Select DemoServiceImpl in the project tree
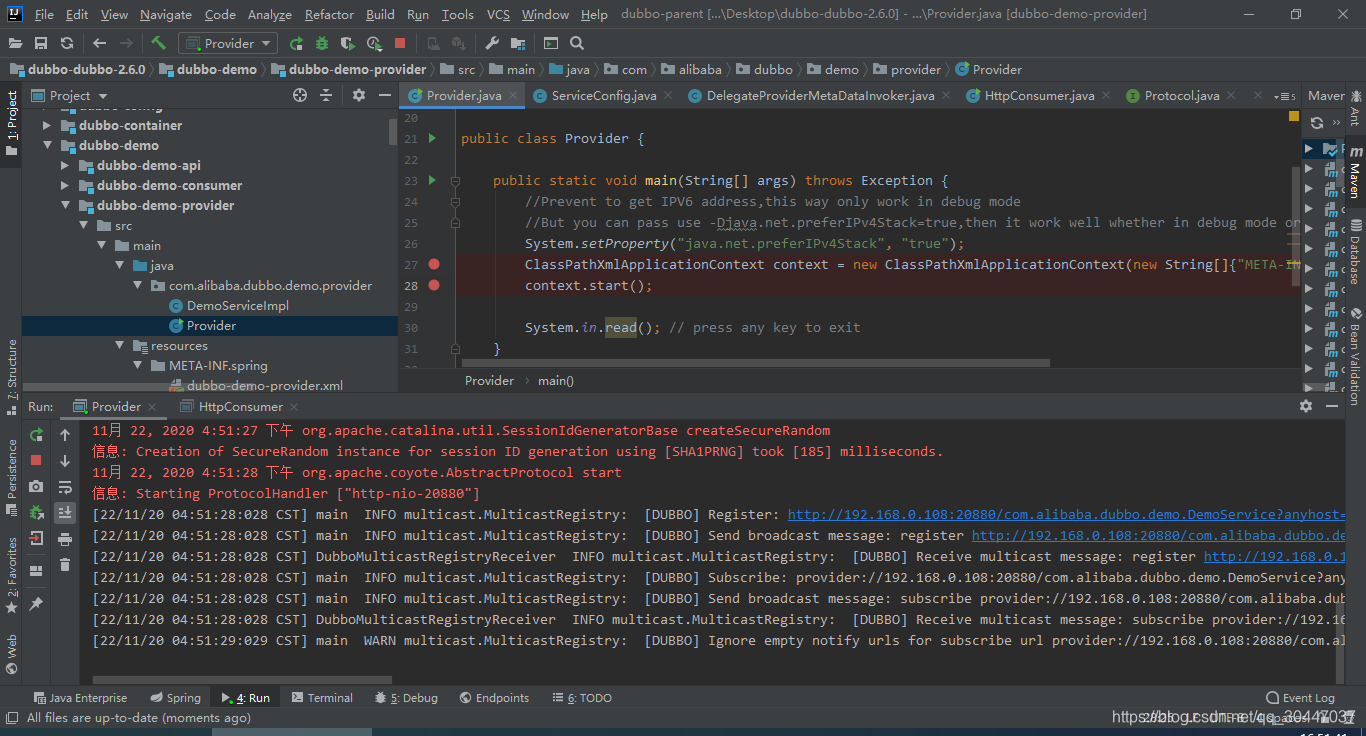This screenshot has height=736, width=1366. coord(238,306)
